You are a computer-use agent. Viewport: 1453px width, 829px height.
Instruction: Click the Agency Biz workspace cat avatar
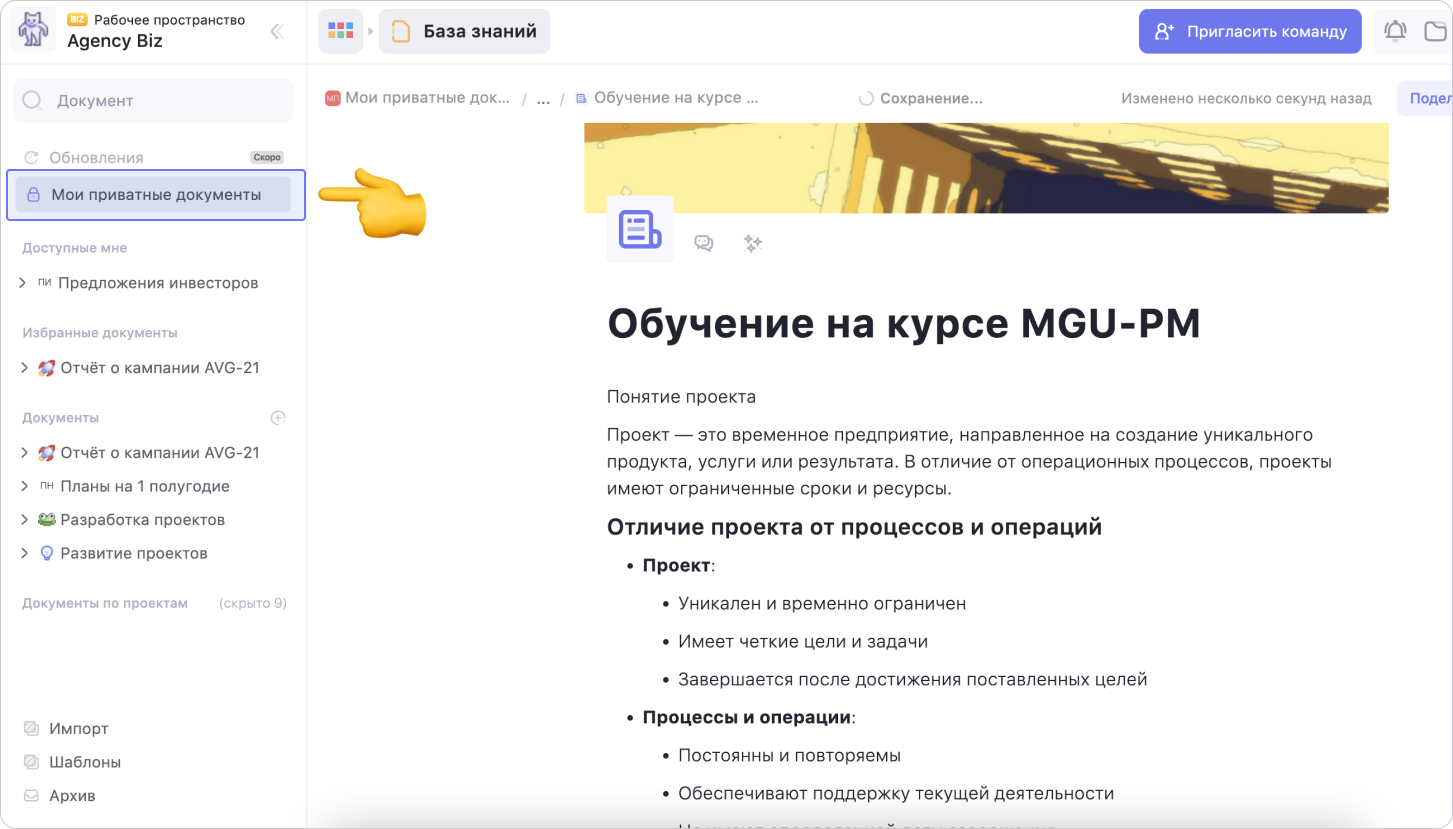[x=33, y=31]
